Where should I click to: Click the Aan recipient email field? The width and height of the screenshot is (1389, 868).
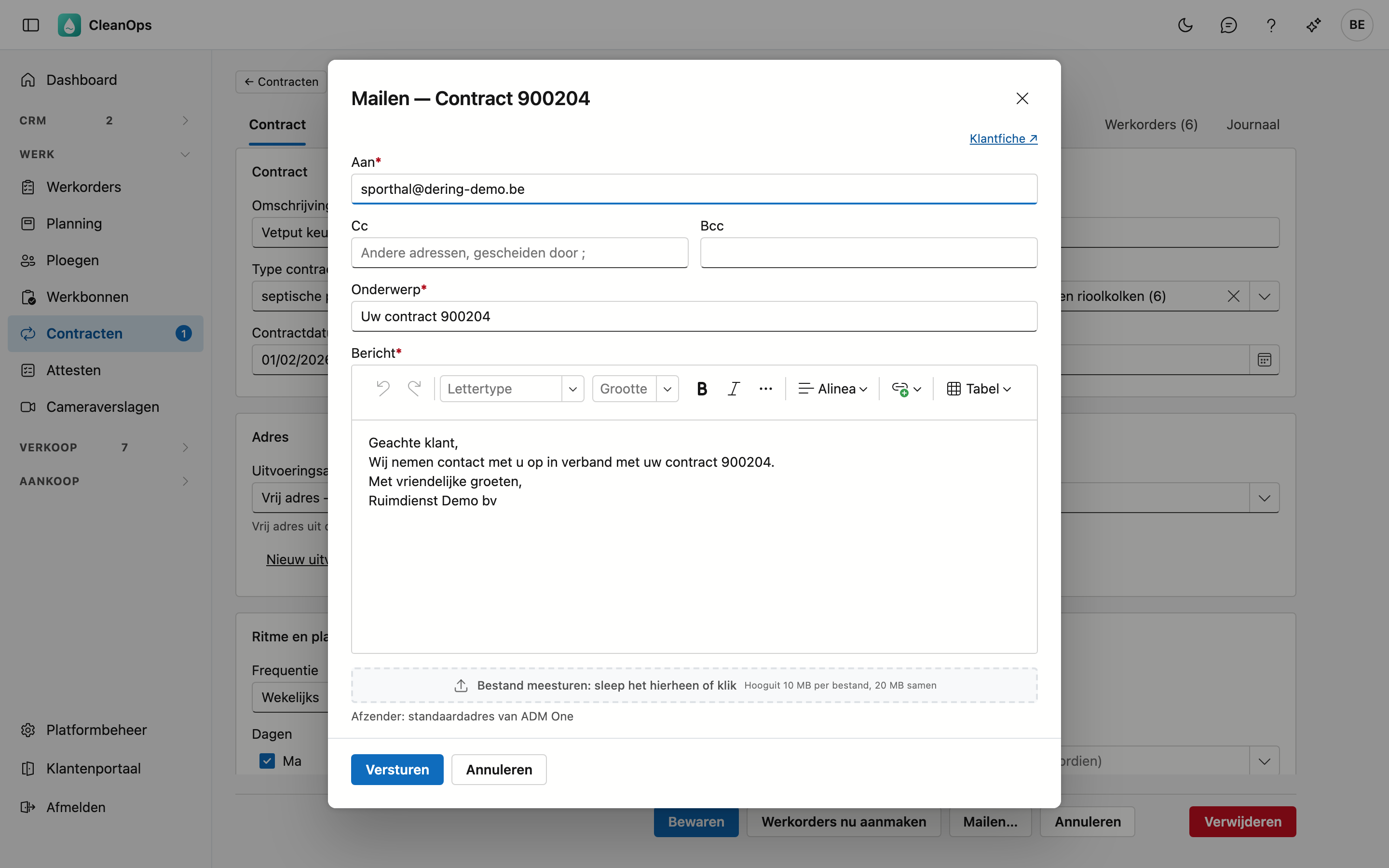point(694,189)
